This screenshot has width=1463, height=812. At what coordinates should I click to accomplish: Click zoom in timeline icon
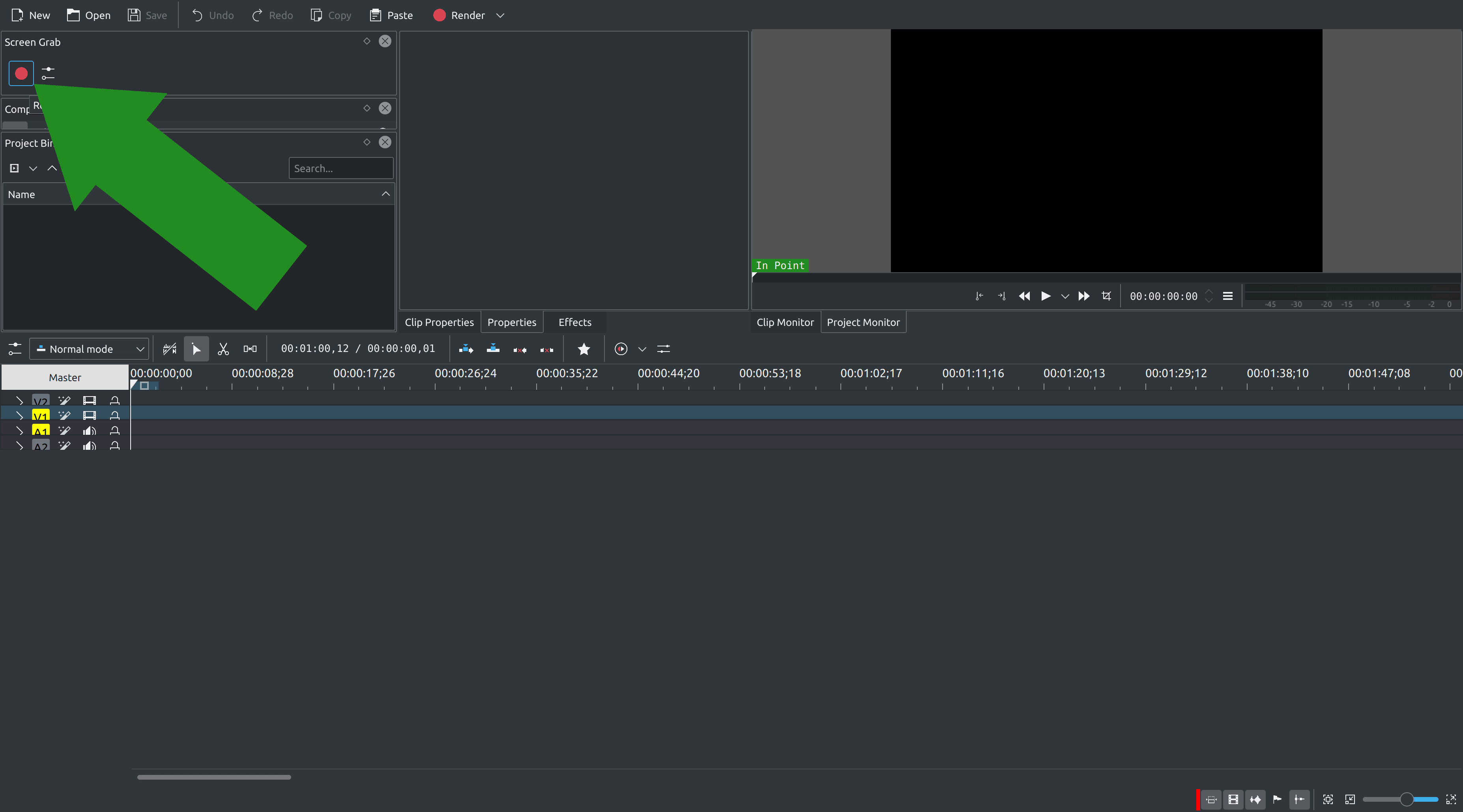(x=1450, y=799)
